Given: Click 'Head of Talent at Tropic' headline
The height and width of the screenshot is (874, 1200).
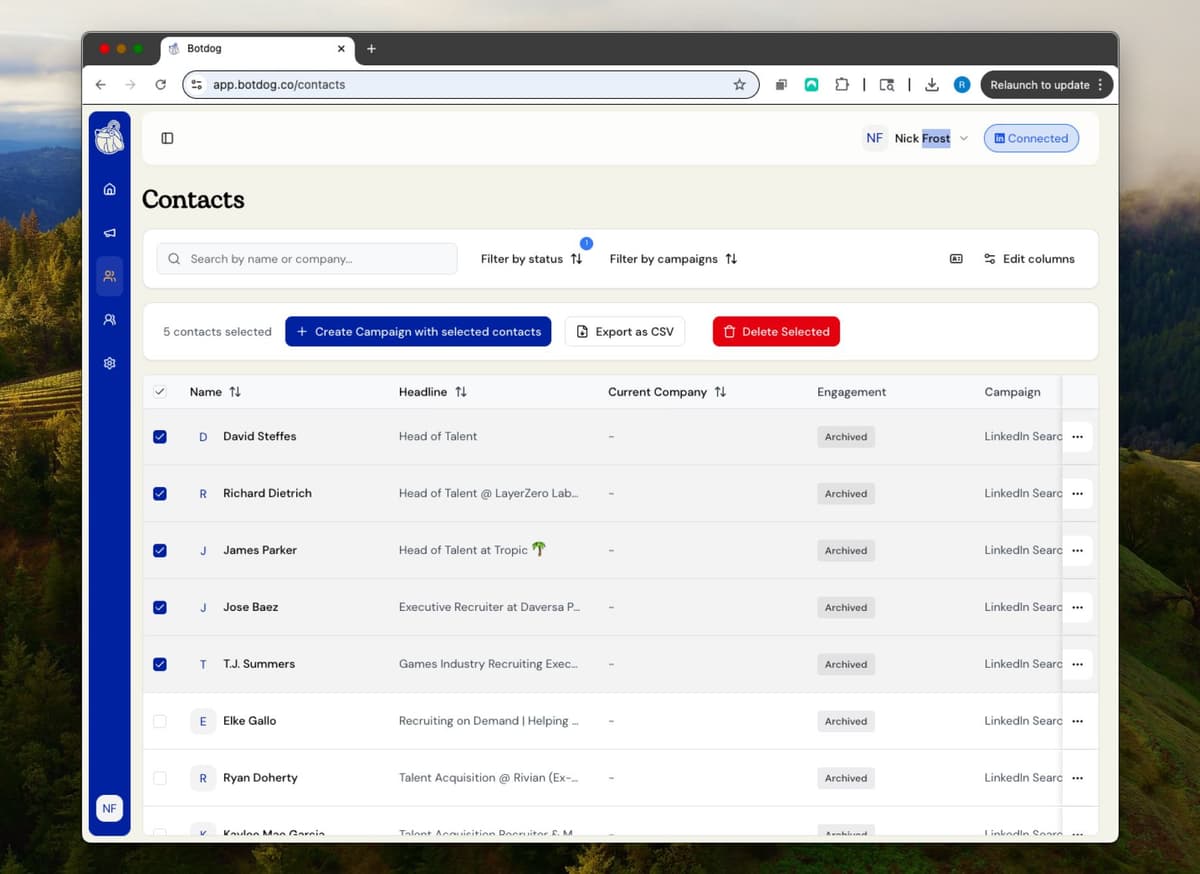Looking at the screenshot, I should point(472,550).
